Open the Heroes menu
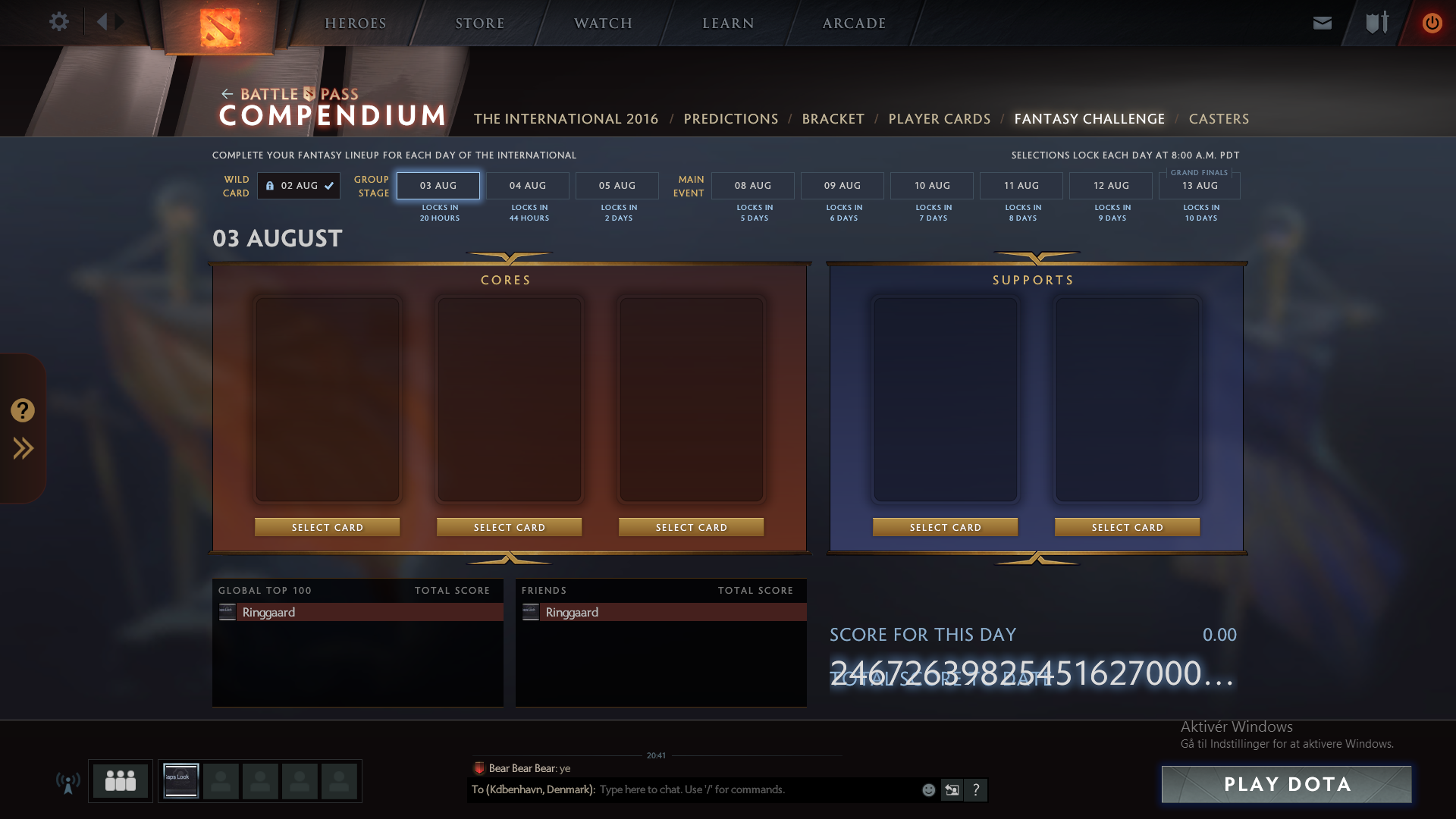The height and width of the screenshot is (819, 1456). (356, 24)
